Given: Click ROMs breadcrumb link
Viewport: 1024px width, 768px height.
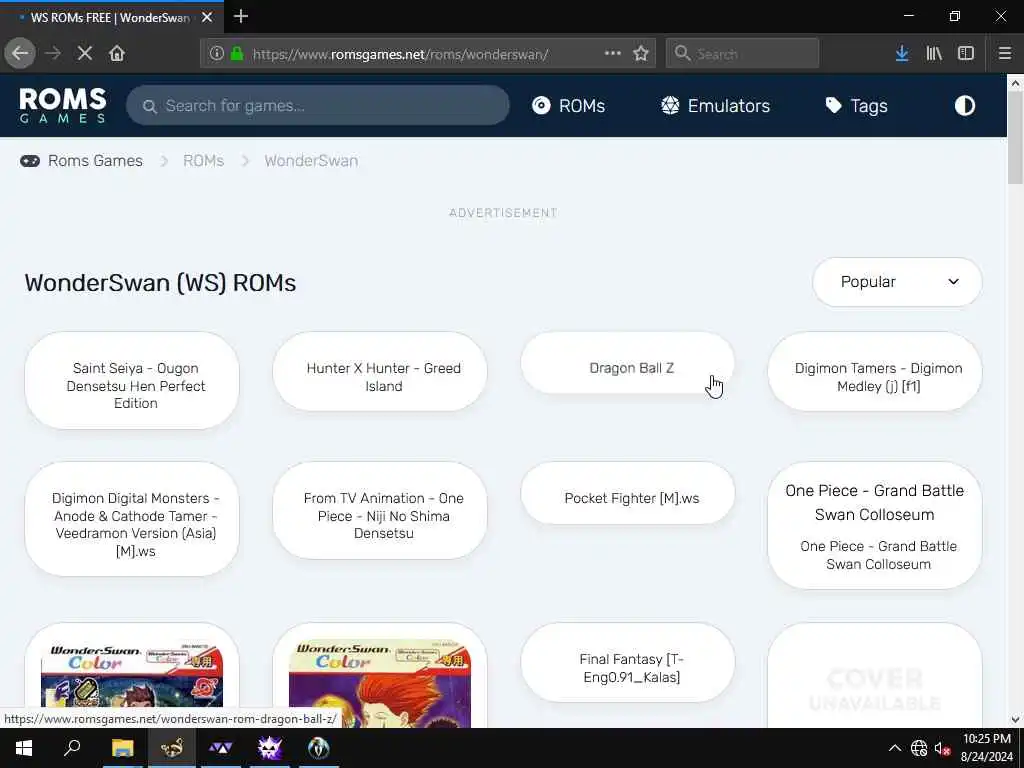Looking at the screenshot, I should click(x=203, y=161).
